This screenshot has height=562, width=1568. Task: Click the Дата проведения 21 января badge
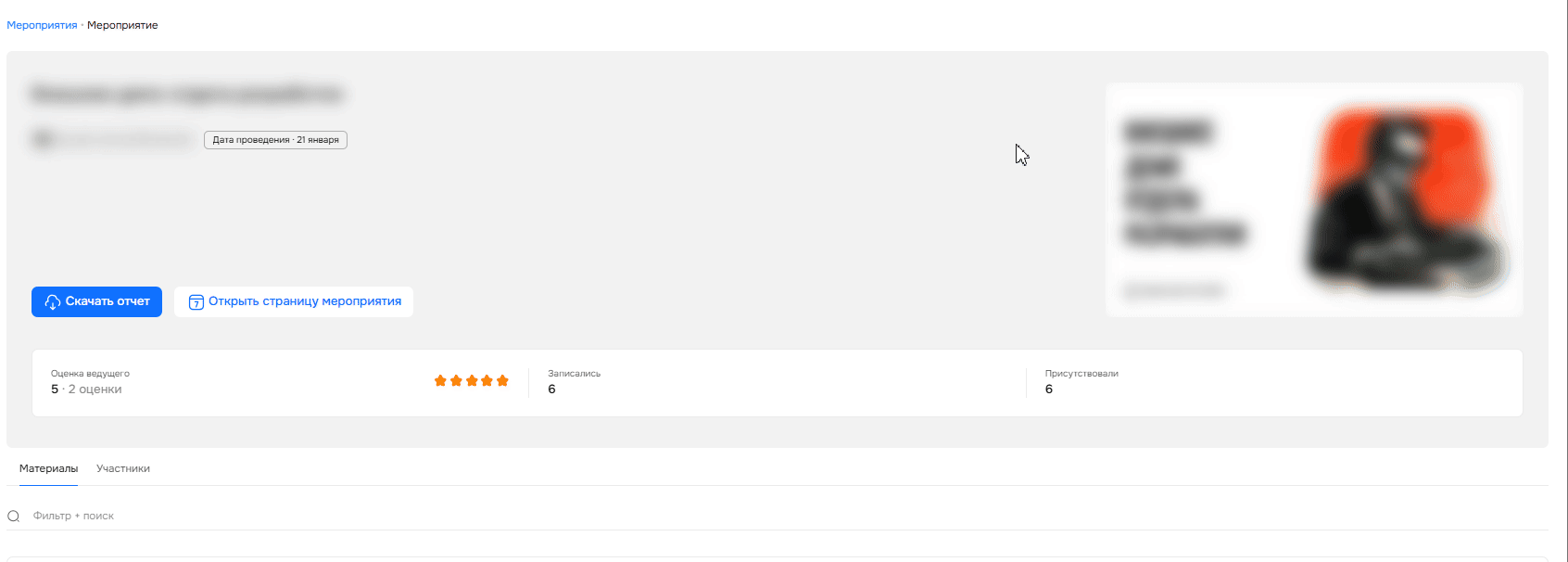tap(275, 140)
